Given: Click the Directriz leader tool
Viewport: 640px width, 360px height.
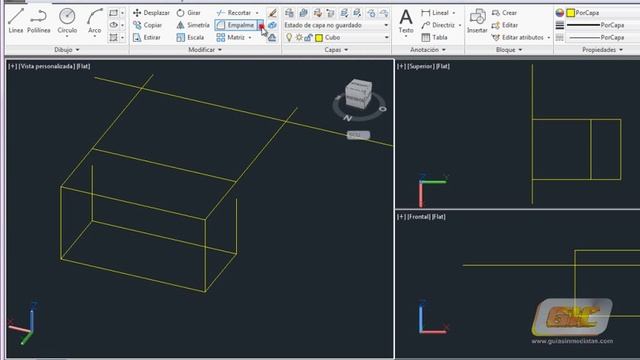Looking at the screenshot, I should coord(438,25).
